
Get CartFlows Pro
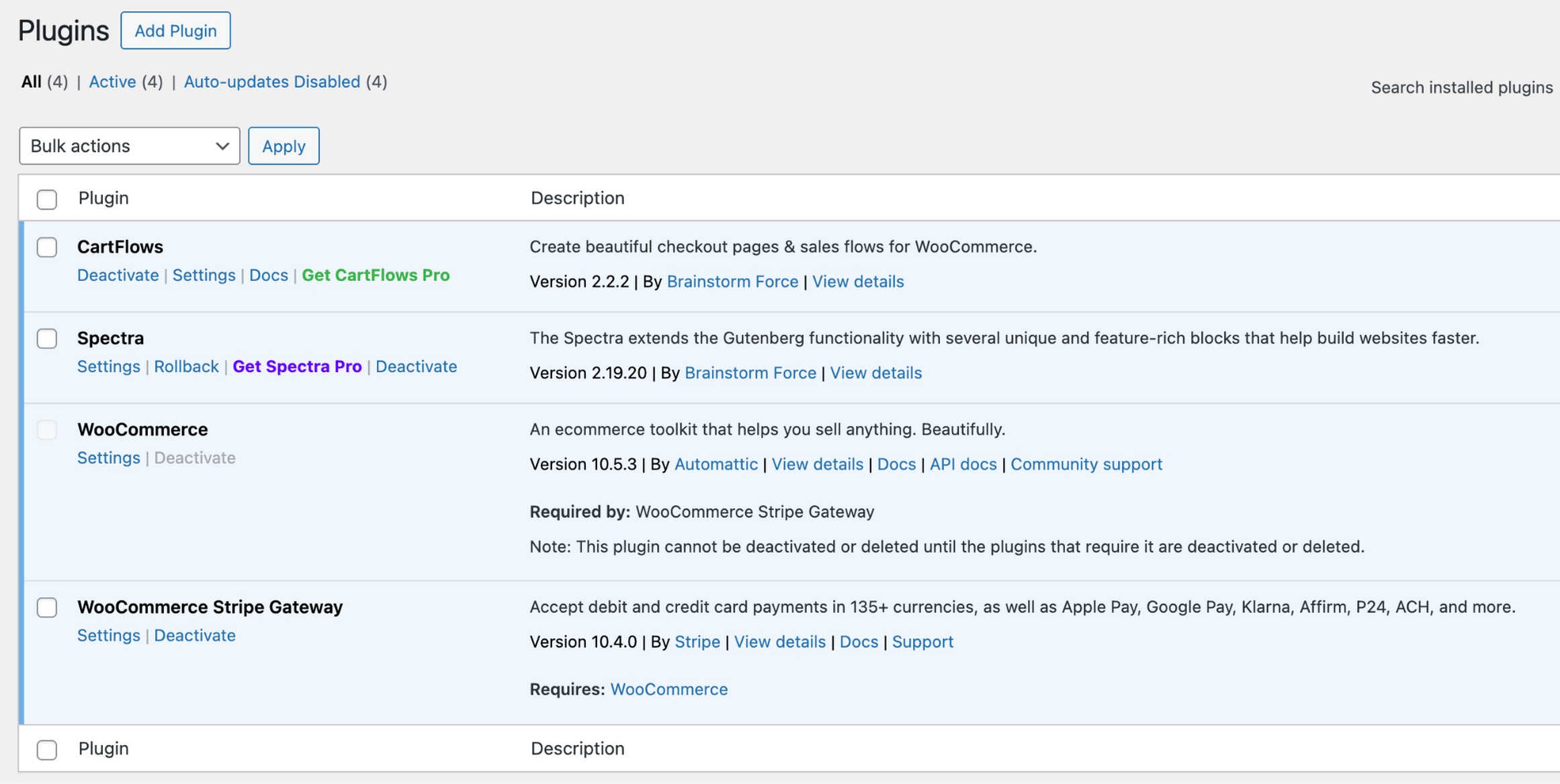(x=376, y=275)
